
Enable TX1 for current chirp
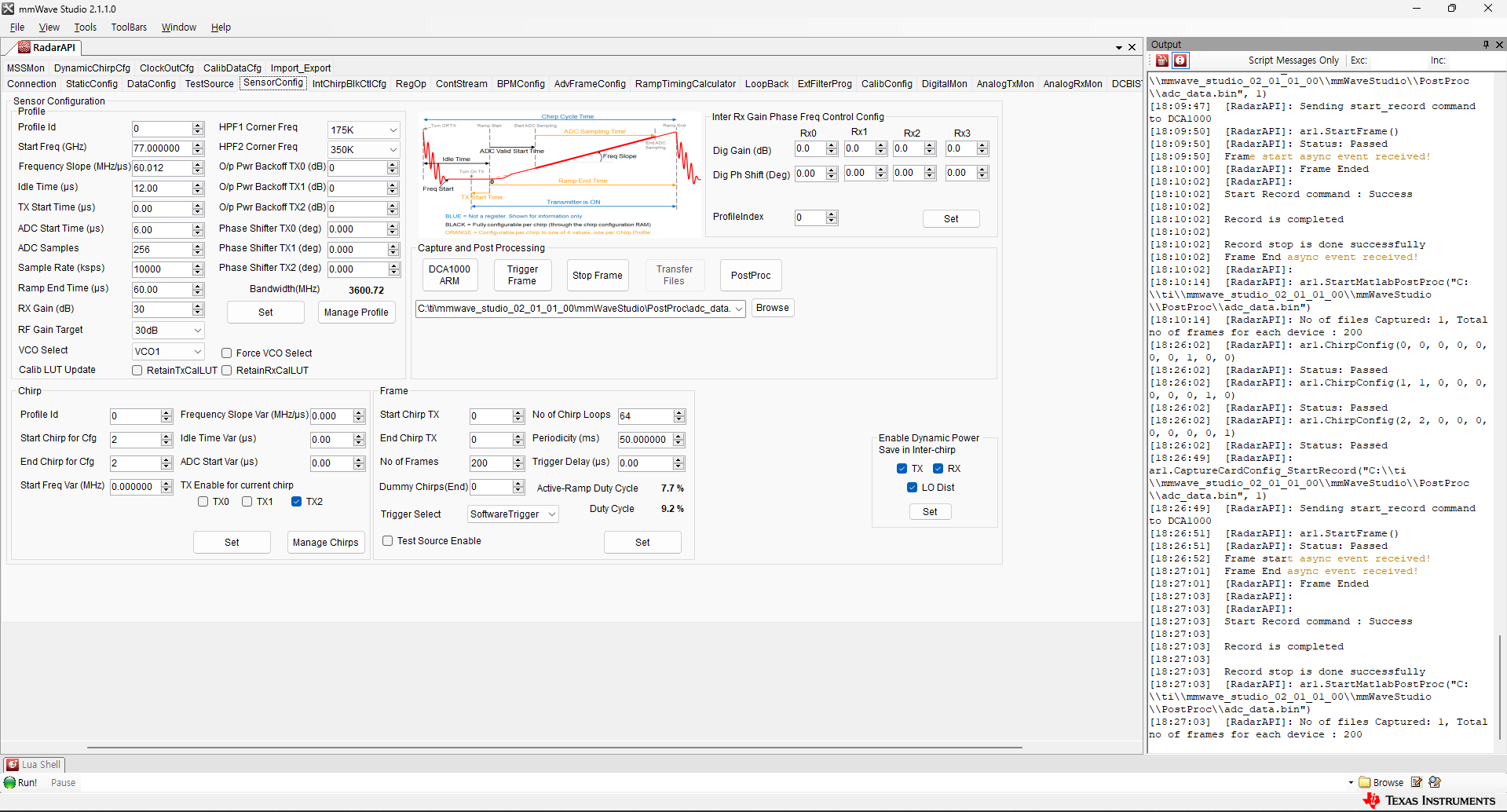coord(247,502)
